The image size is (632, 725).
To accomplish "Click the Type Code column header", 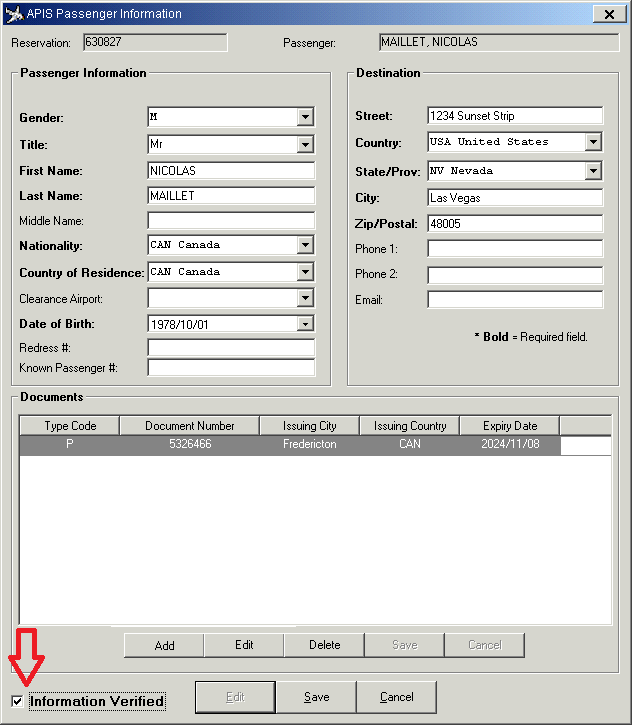I will 70,426.
